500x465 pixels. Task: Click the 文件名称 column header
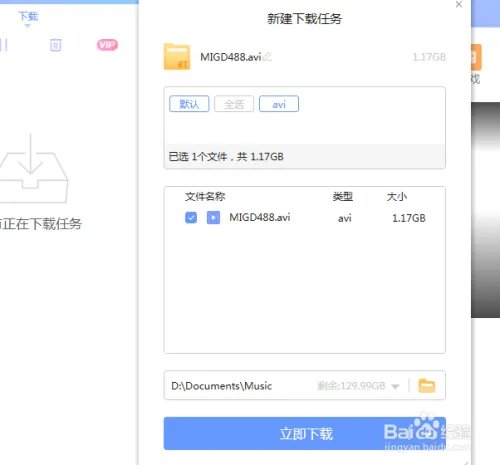pyautogui.click(x=205, y=197)
